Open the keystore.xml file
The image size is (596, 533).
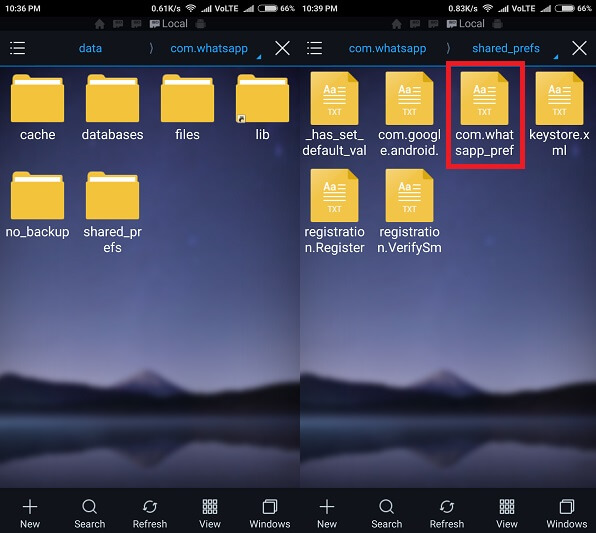559,114
